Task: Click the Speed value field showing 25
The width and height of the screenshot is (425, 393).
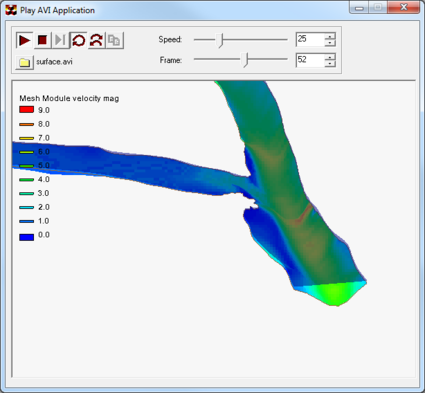Action: tap(310, 39)
